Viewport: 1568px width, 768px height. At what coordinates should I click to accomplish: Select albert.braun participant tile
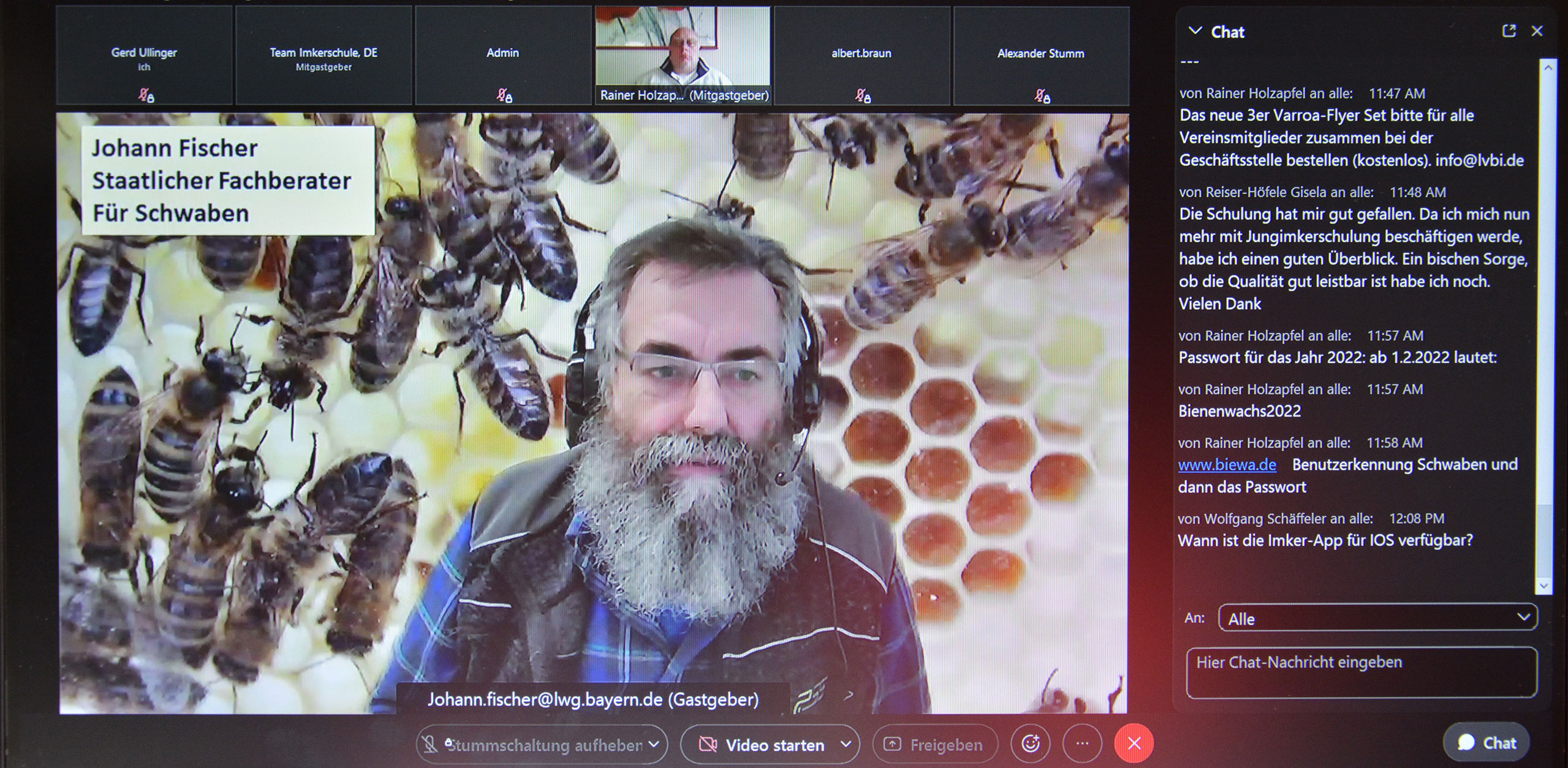pyautogui.click(x=862, y=56)
